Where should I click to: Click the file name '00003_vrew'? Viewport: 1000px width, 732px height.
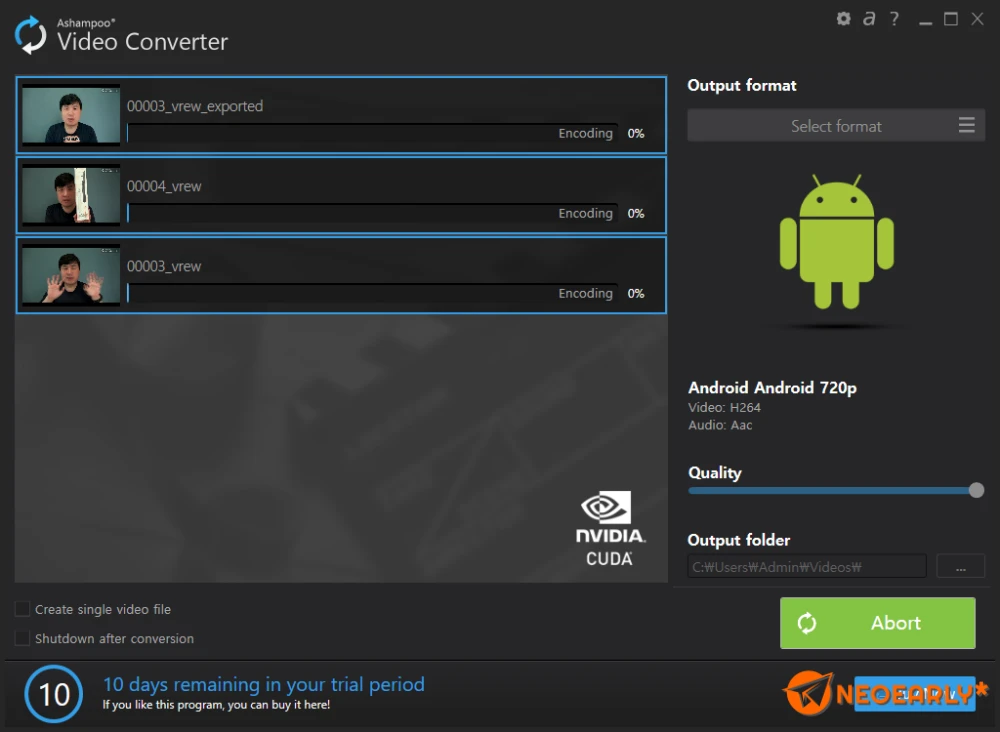(x=164, y=266)
